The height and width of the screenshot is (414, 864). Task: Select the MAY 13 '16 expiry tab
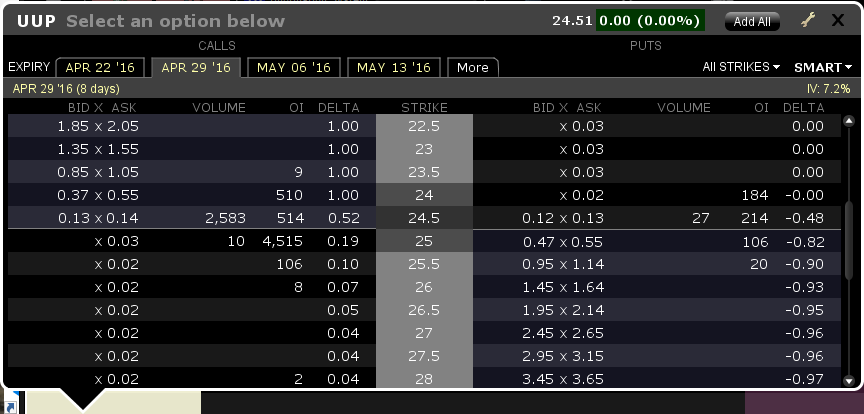coord(393,67)
